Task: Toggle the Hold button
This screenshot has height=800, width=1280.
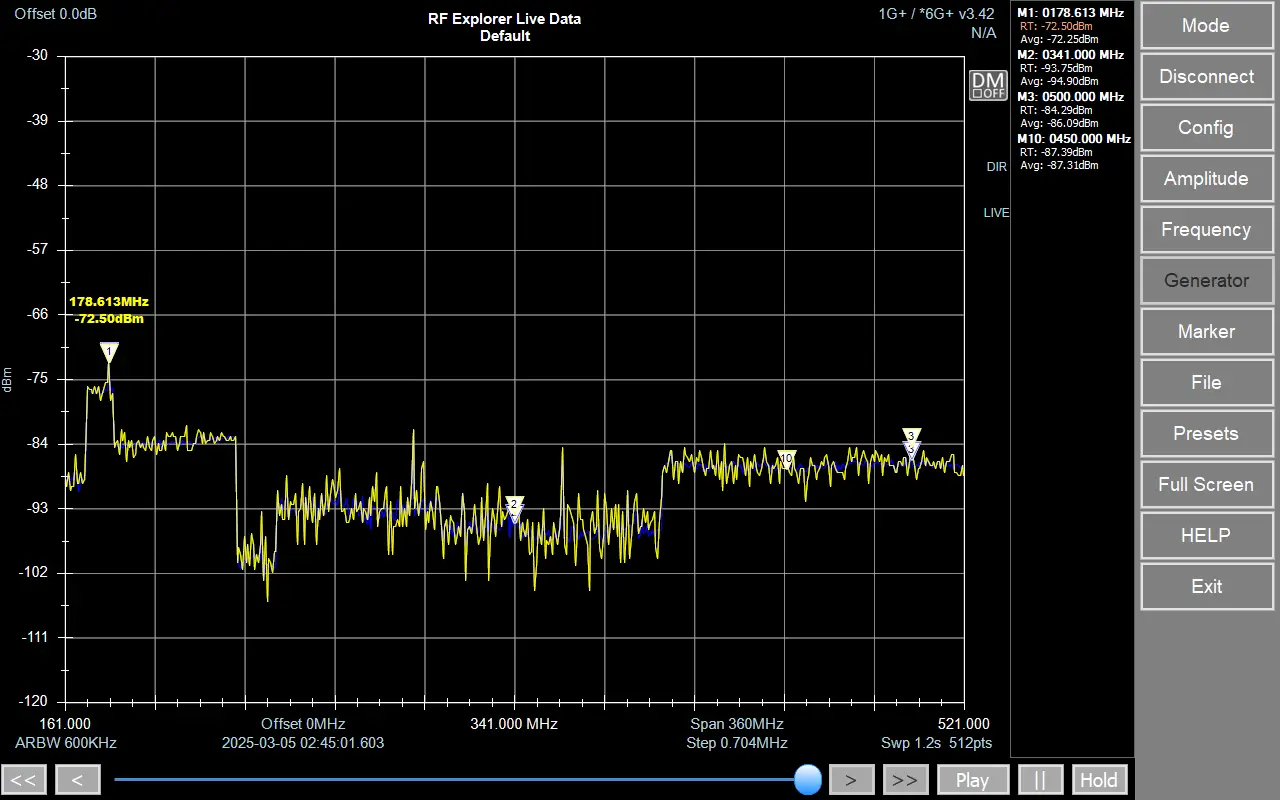Action: pos(1099,780)
